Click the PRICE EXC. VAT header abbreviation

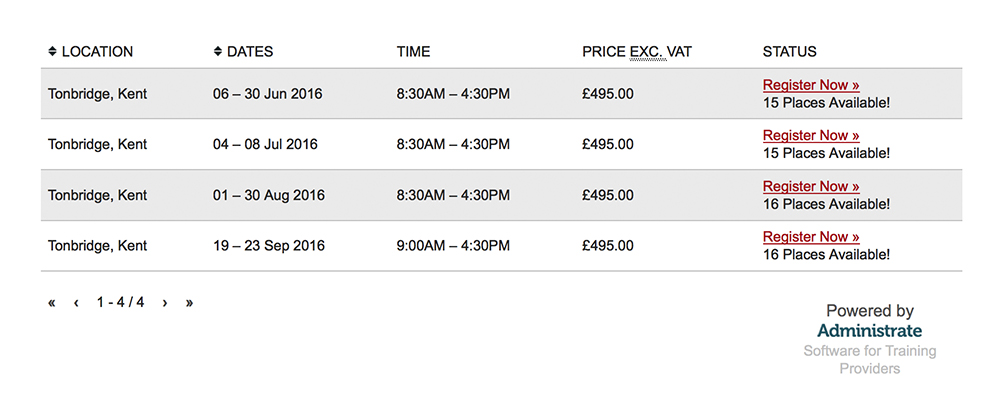[648, 52]
